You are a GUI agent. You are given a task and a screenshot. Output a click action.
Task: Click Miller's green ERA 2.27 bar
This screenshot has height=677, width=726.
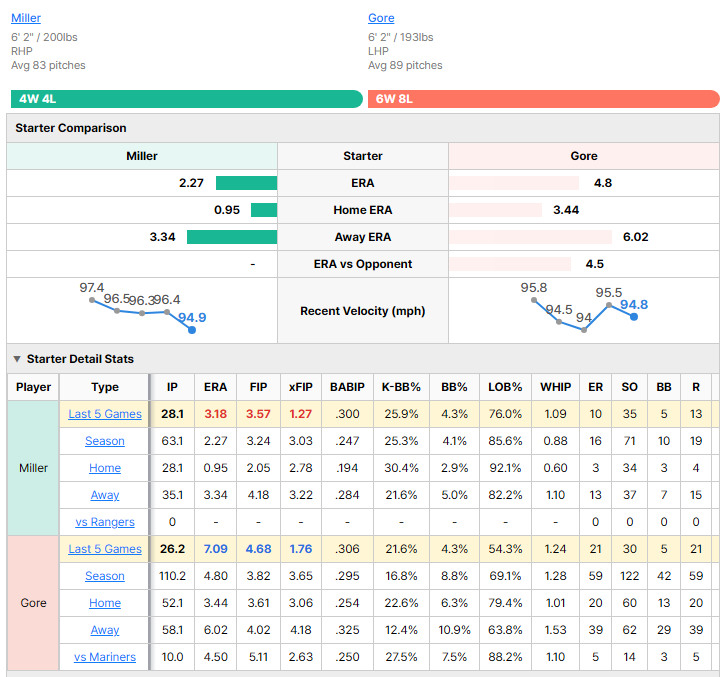coord(246,183)
